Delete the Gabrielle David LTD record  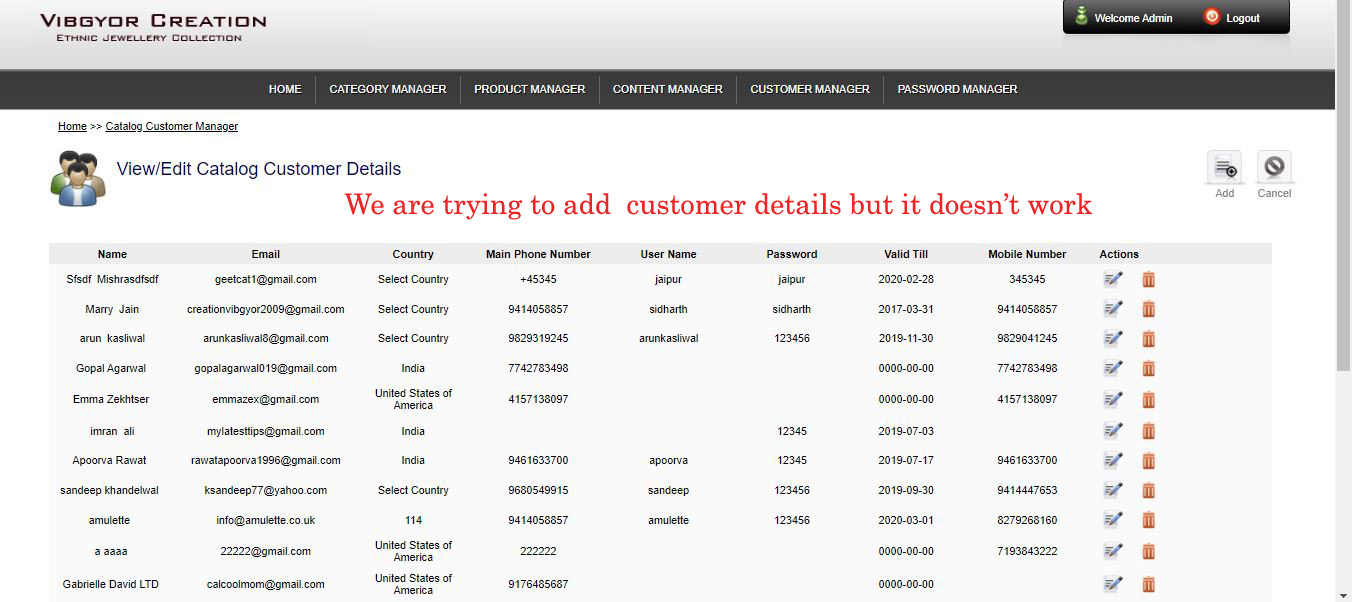pos(1149,584)
